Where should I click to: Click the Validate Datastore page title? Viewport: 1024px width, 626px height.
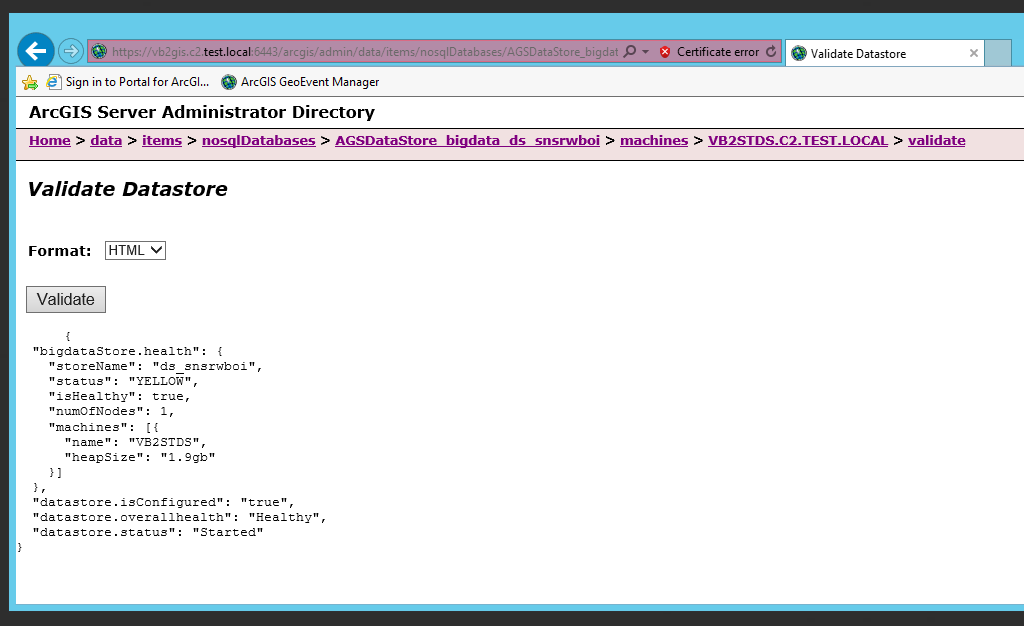coord(128,189)
